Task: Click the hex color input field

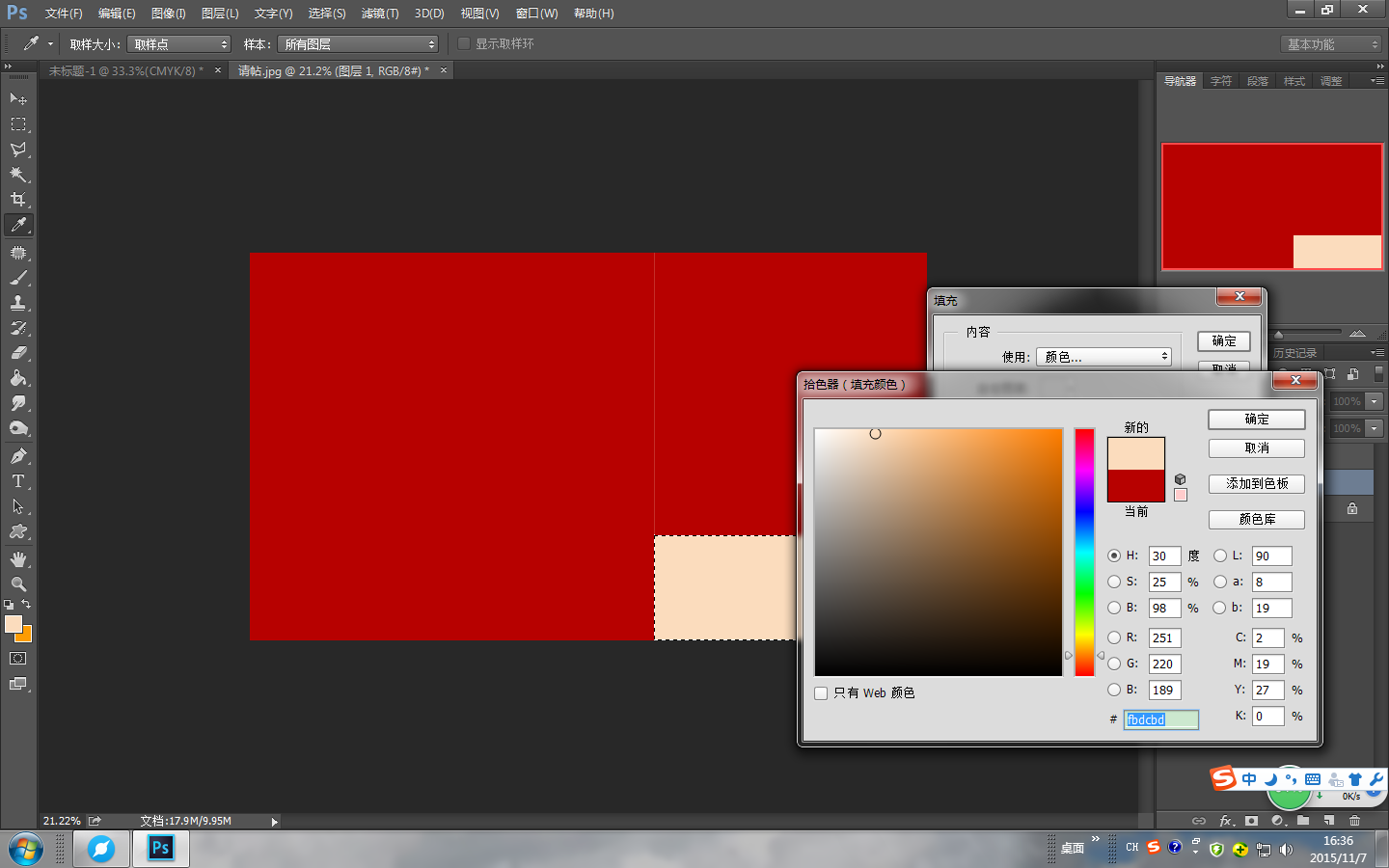Action: (1161, 719)
